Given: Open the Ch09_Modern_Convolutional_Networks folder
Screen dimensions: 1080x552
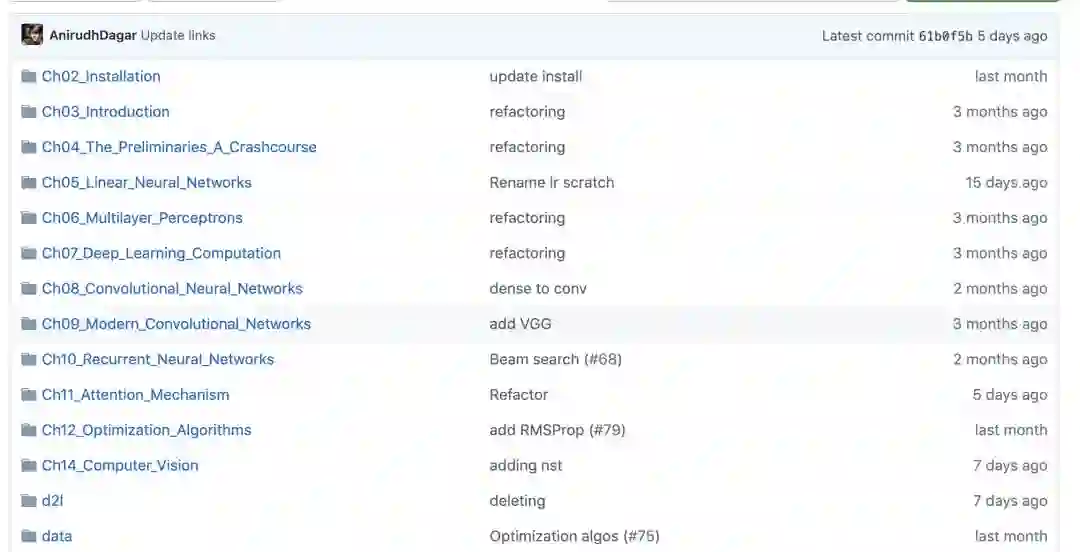Looking at the screenshot, I should pyautogui.click(x=176, y=324).
